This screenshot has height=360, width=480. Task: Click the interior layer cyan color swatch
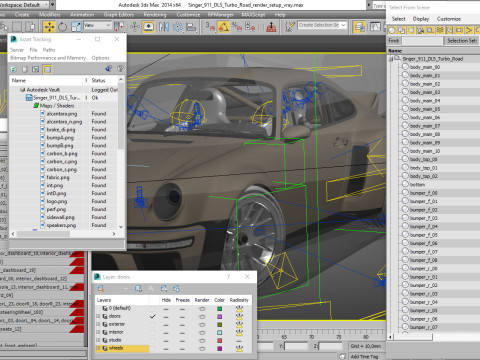tap(219, 332)
